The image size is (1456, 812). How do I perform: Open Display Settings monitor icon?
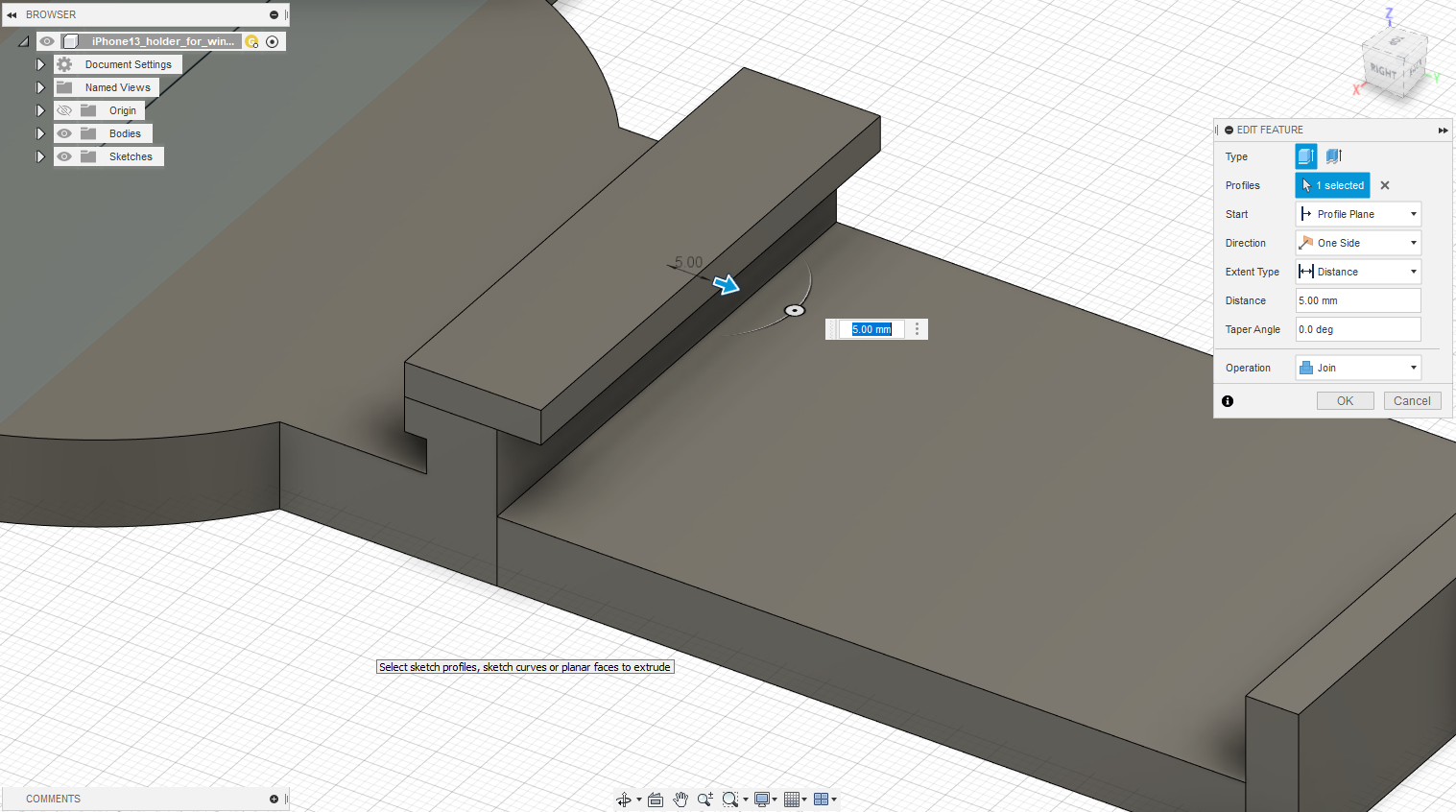[762, 800]
